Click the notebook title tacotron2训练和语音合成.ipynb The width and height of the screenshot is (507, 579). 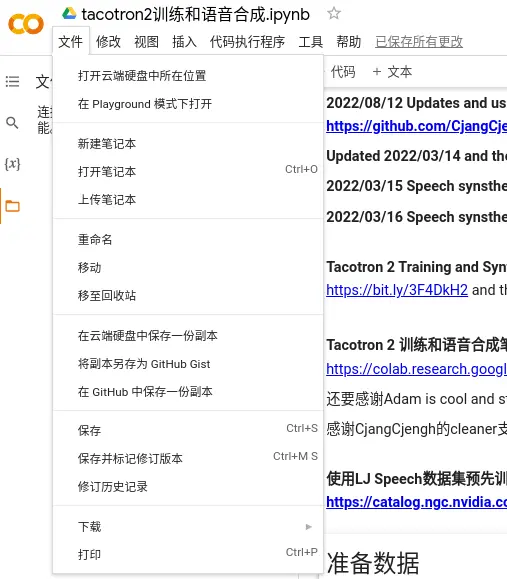click(195, 14)
